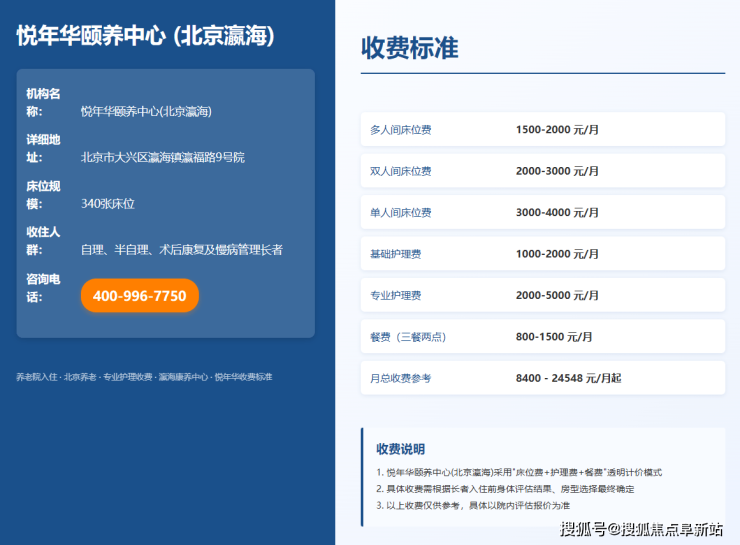Select the 收费说明 heading
The height and width of the screenshot is (545, 740).
[x=401, y=449]
